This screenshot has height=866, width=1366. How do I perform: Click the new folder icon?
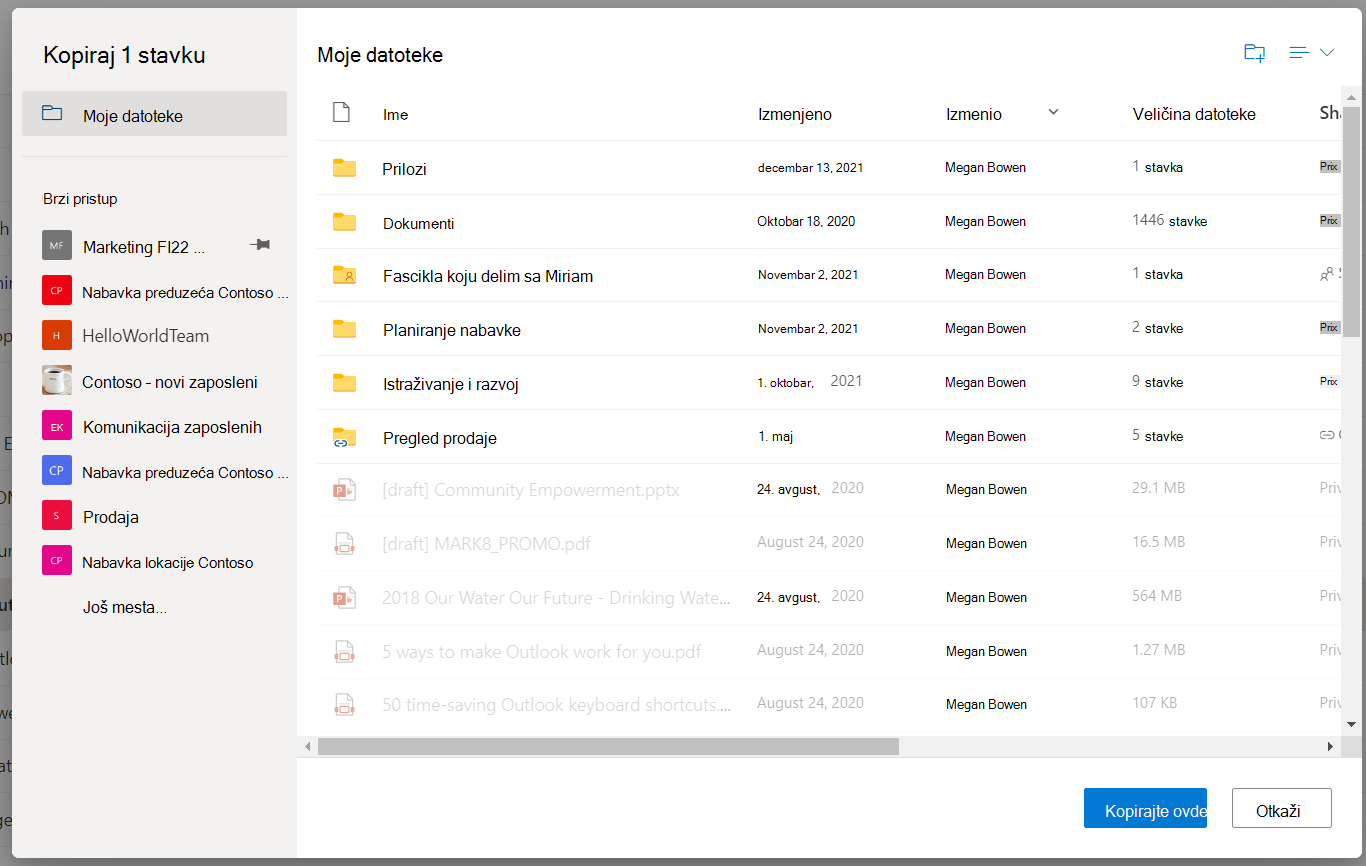(1254, 53)
